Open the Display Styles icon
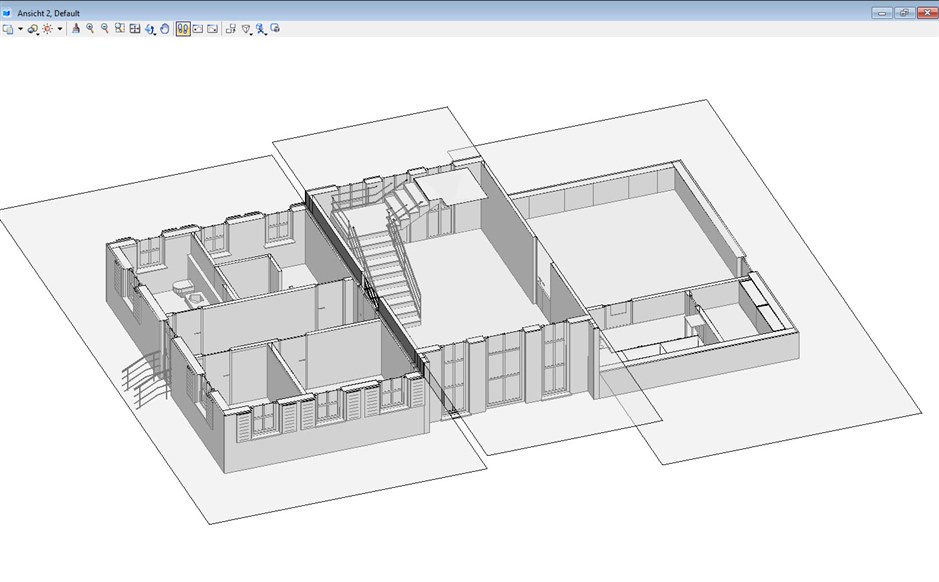939x582 pixels. pos(33,29)
